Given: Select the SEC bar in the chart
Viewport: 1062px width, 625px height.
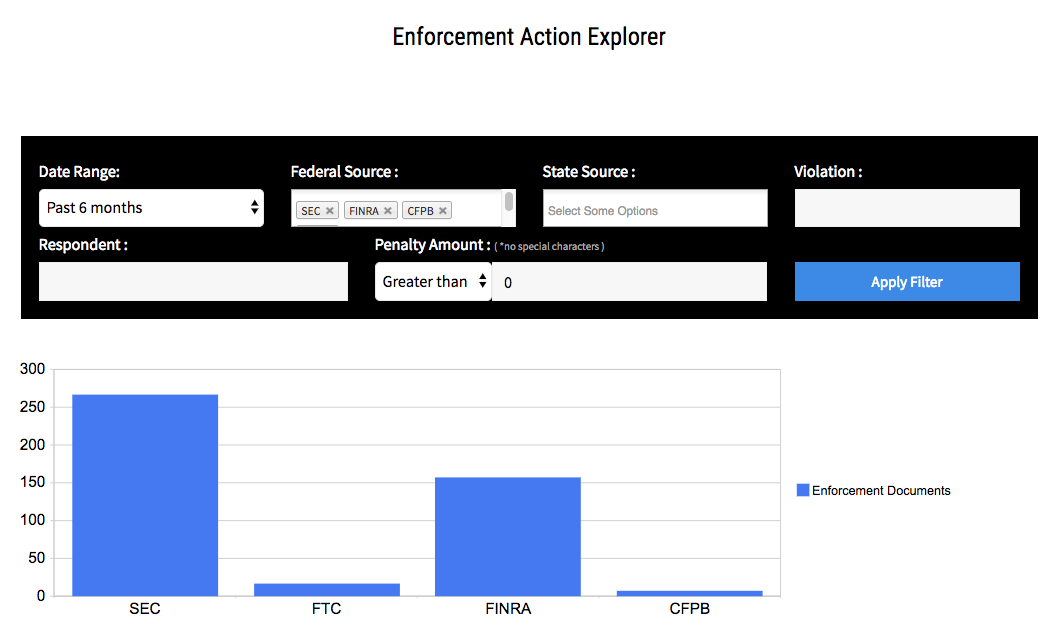Looking at the screenshot, I should click(145, 494).
